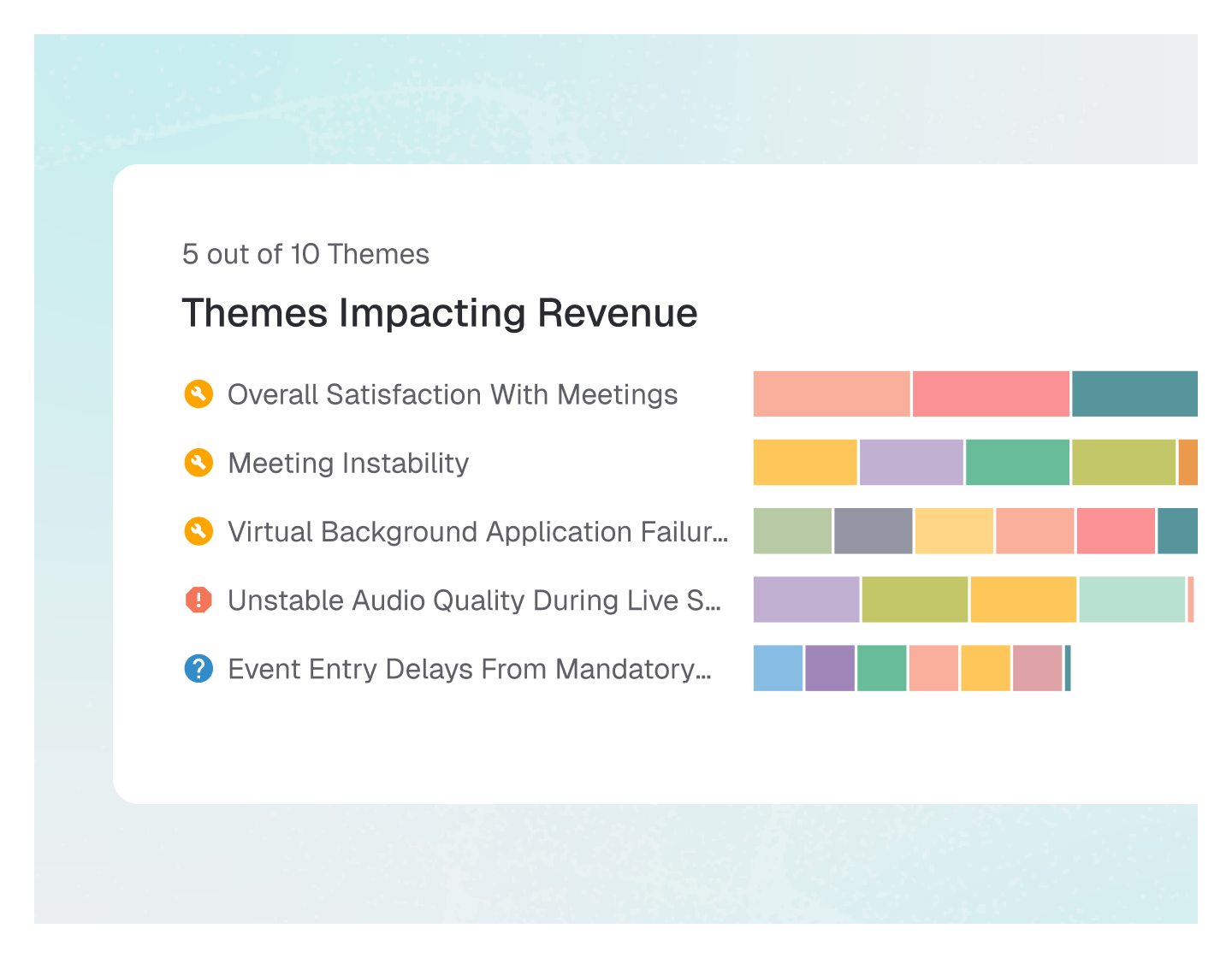Click the '5 out of 10 Themes' text
Screen dimensions: 1232x958
(x=305, y=254)
